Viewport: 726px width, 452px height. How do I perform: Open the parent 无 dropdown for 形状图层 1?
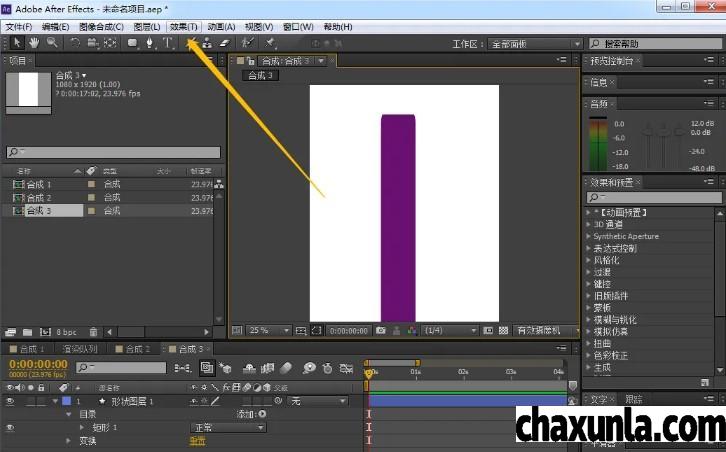[317, 402]
